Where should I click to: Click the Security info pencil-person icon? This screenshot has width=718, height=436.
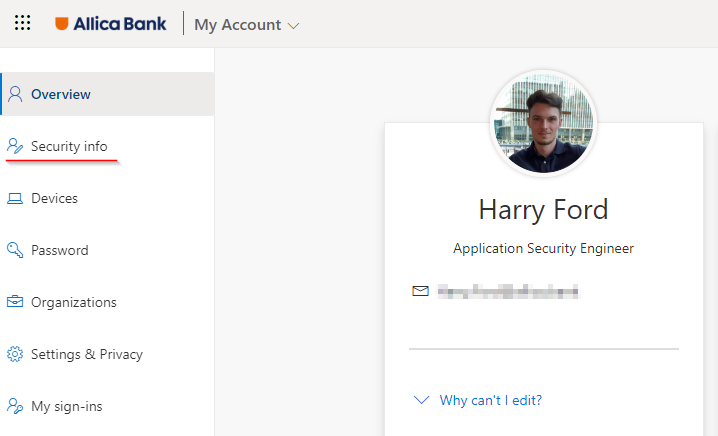pos(15,146)
